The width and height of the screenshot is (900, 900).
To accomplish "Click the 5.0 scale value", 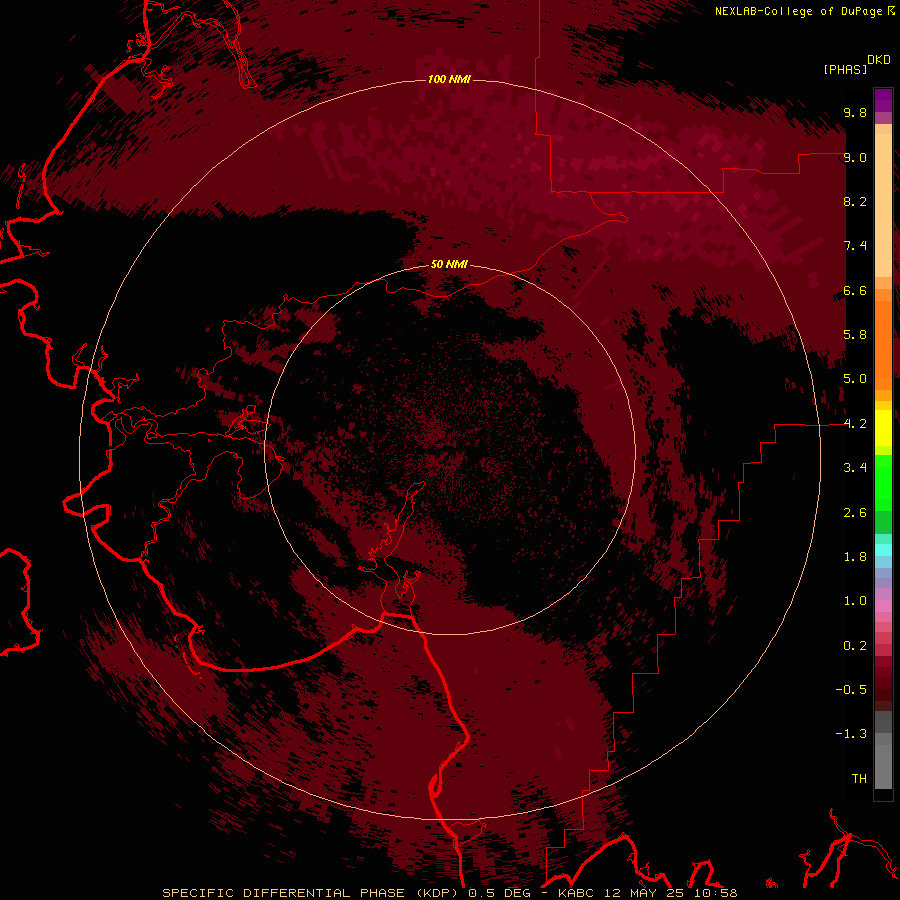I will tap(855, 379).
